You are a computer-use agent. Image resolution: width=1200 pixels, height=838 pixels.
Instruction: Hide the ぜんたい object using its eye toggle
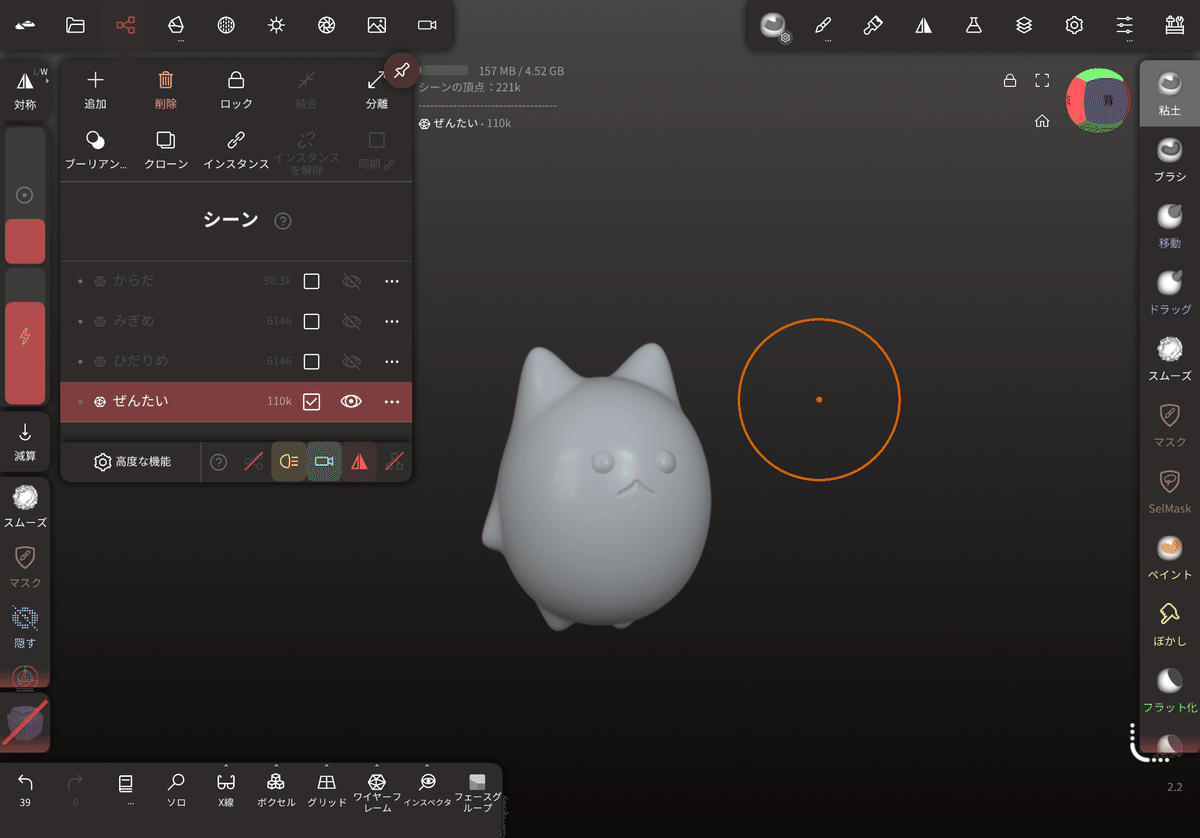351,401
